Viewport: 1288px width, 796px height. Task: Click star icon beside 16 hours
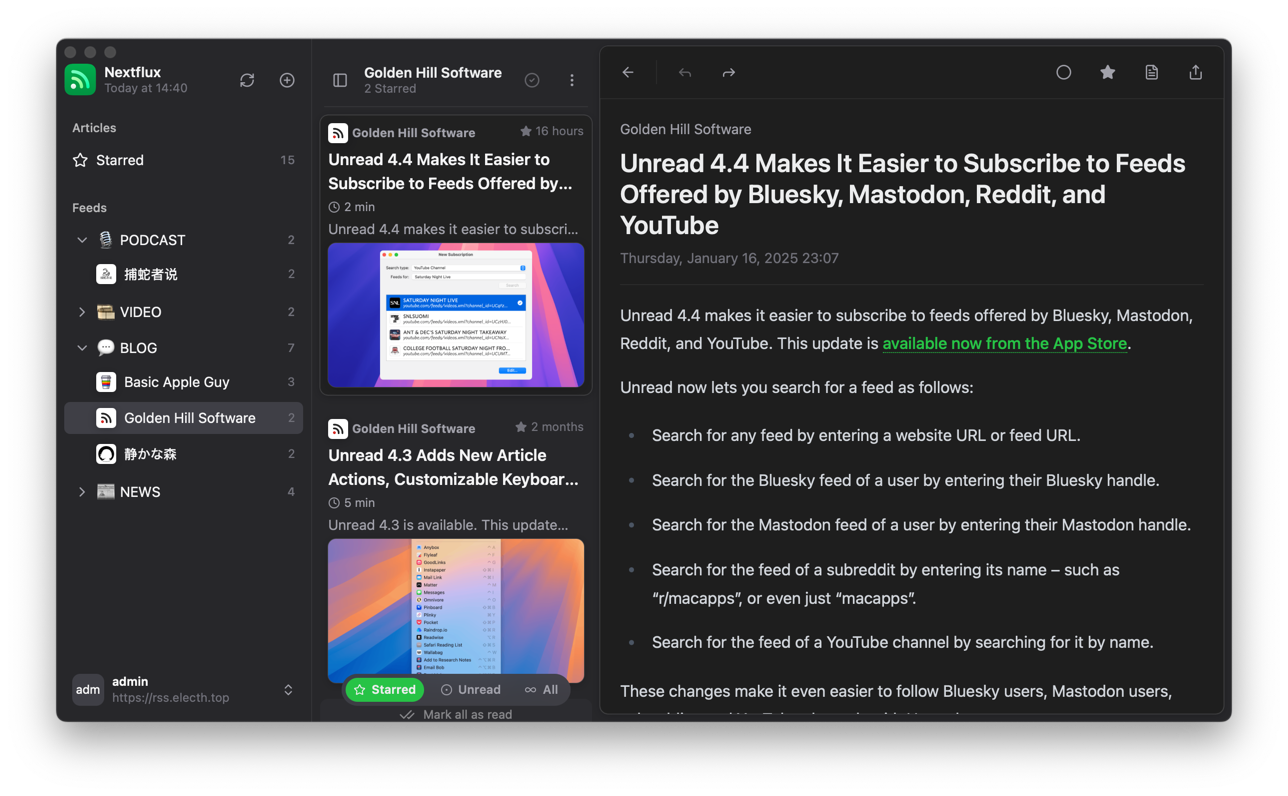point(526,131)
